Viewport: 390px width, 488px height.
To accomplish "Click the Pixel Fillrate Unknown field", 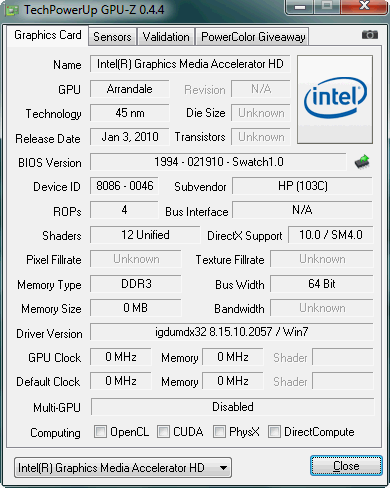I will point(136,259).
